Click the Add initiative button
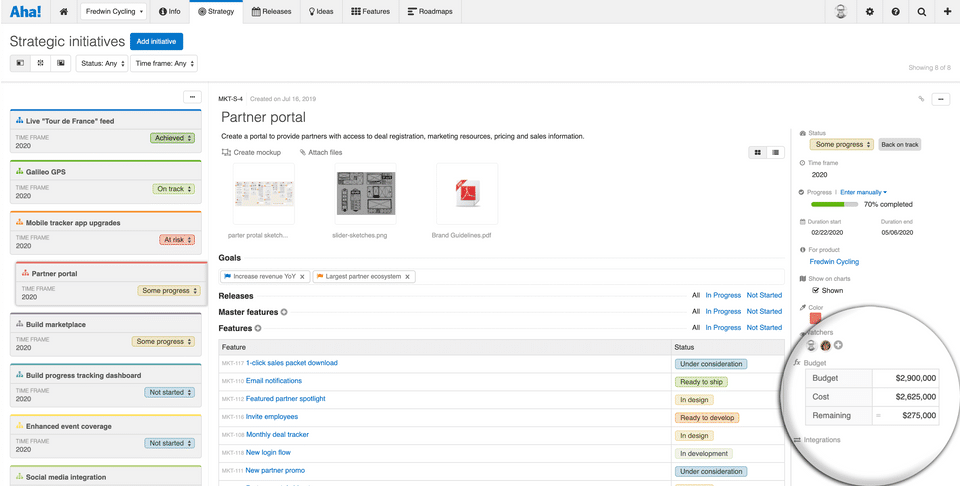This screenshot has height=486, width=960. click(x=157, y=42)
